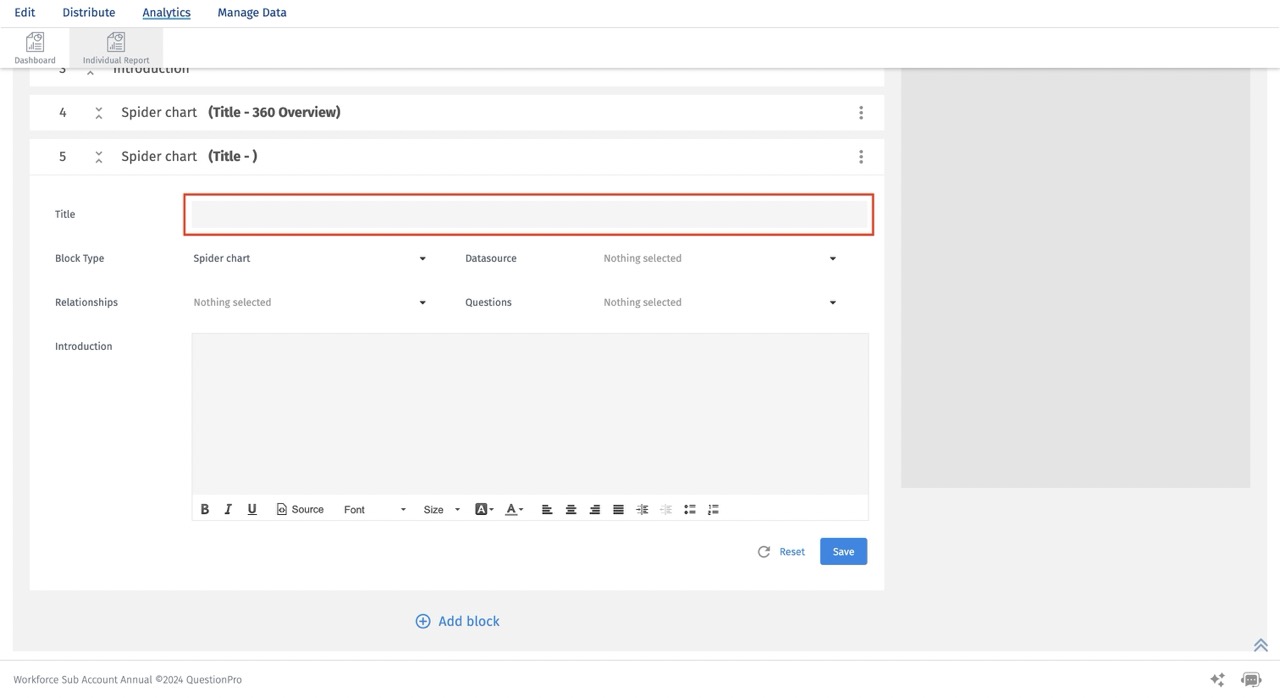Viewport: 1280px width, 698px height.
Task: Open the Font family dropdown
Action: click(374, 509)
